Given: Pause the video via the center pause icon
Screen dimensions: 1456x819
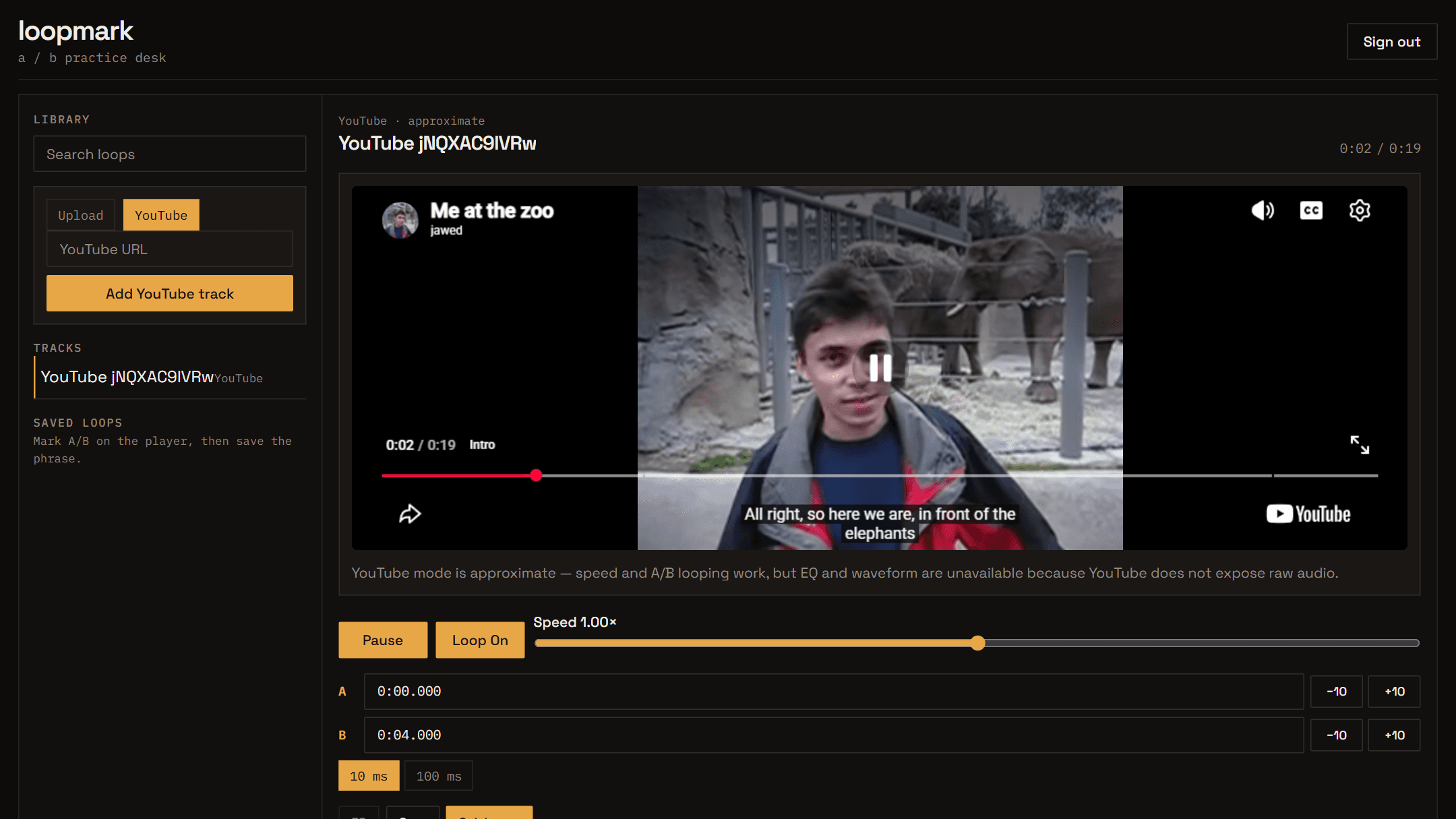Looking at the screenshot, I should pyautogui.click(x=880, y=368).
